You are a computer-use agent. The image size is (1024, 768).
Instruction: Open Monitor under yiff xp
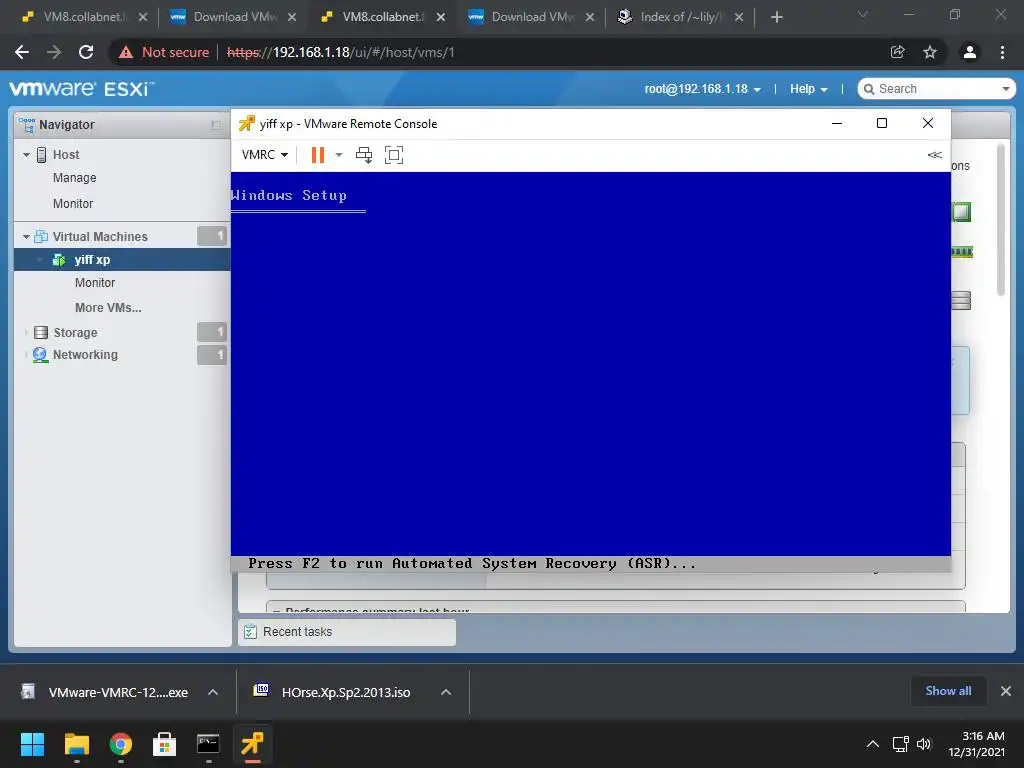(95, 283)
